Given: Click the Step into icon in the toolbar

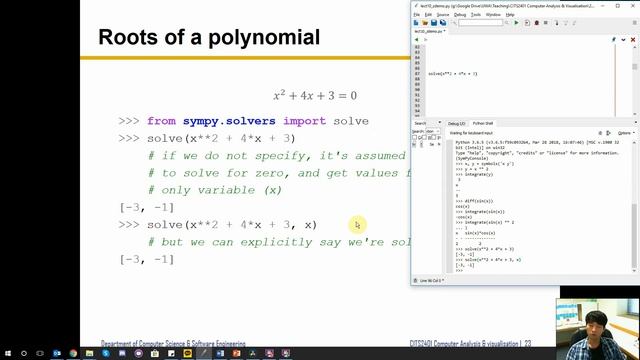Looking at the screenshot, I should click(556, 23).
